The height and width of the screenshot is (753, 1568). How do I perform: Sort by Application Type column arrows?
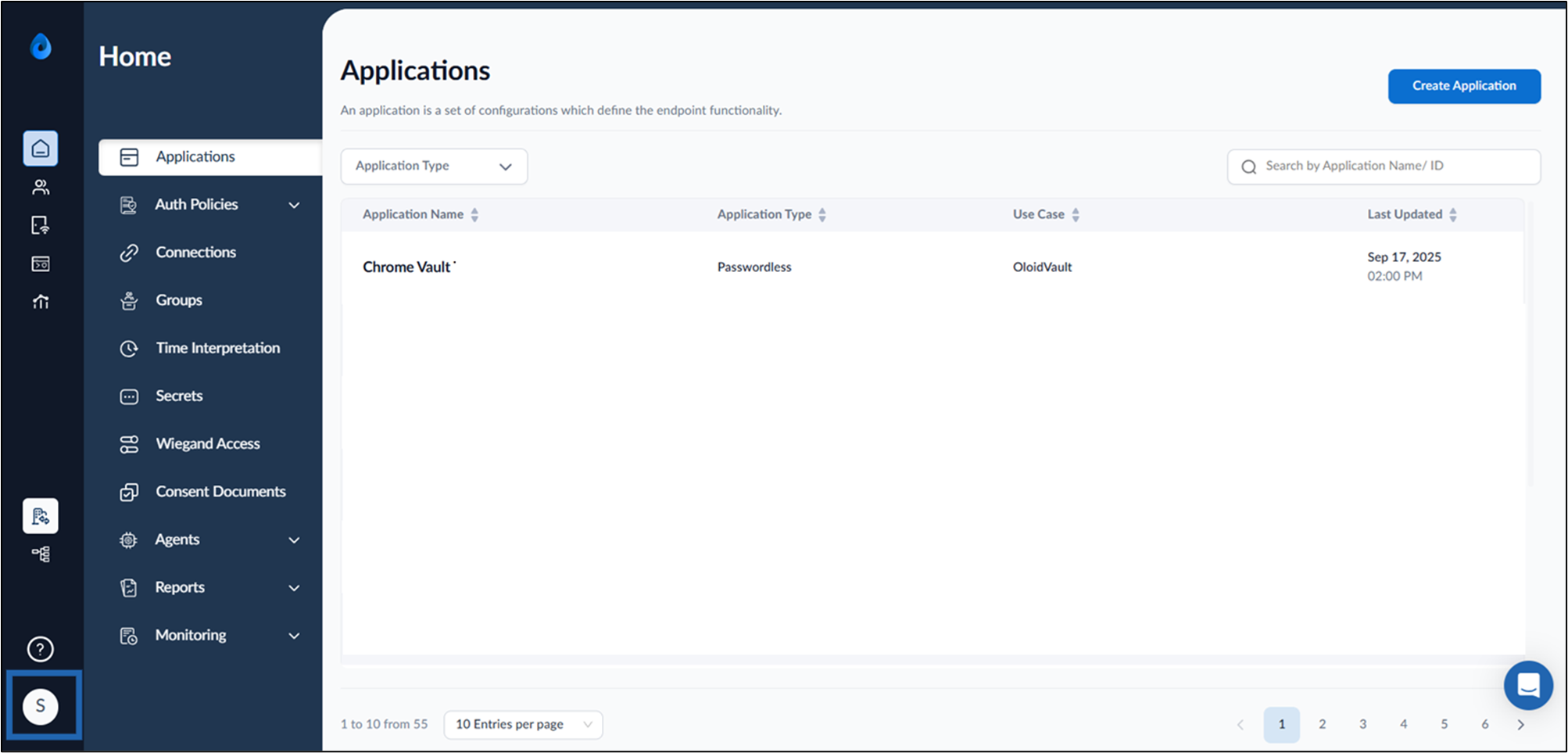[822, 215]
